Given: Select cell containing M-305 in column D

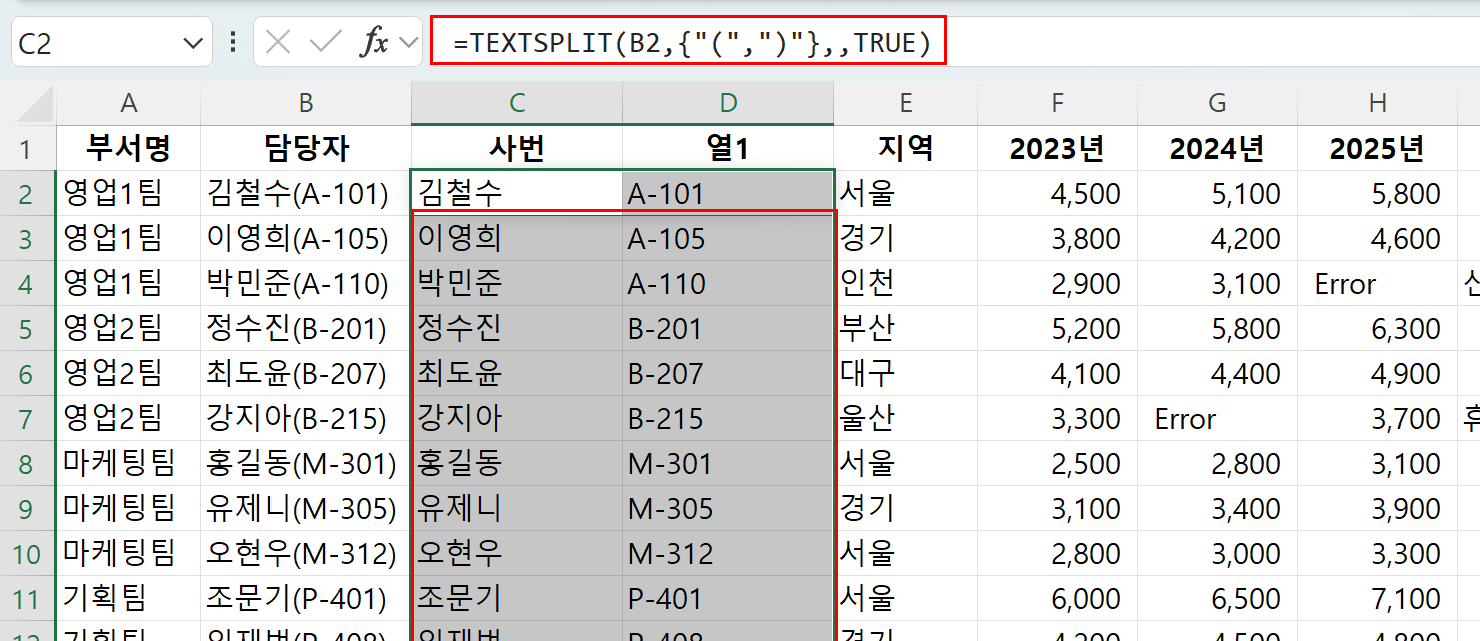Looking at the screenshot, I should 728,509.
